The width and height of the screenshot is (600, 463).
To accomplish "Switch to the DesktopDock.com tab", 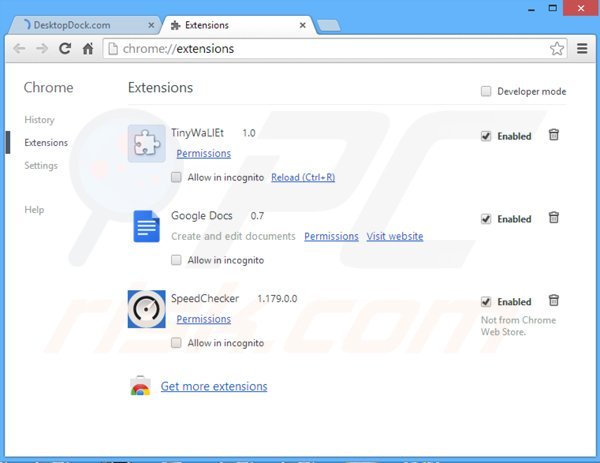I will [x=80, y=22].
